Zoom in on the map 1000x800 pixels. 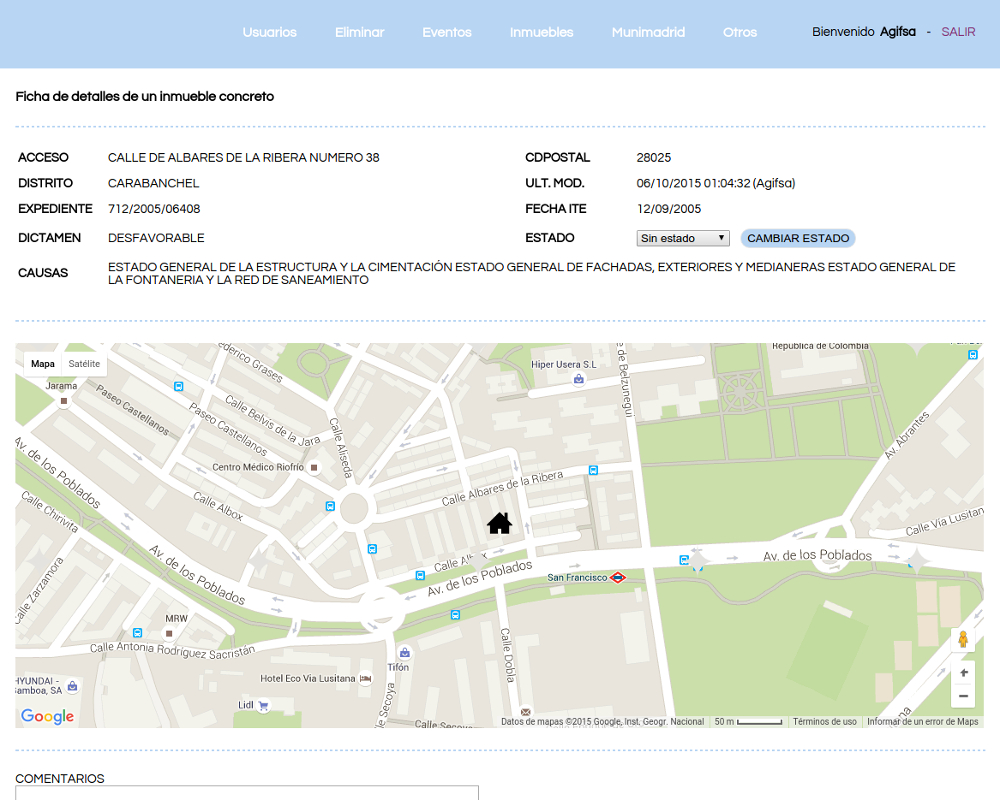[963, 673]
